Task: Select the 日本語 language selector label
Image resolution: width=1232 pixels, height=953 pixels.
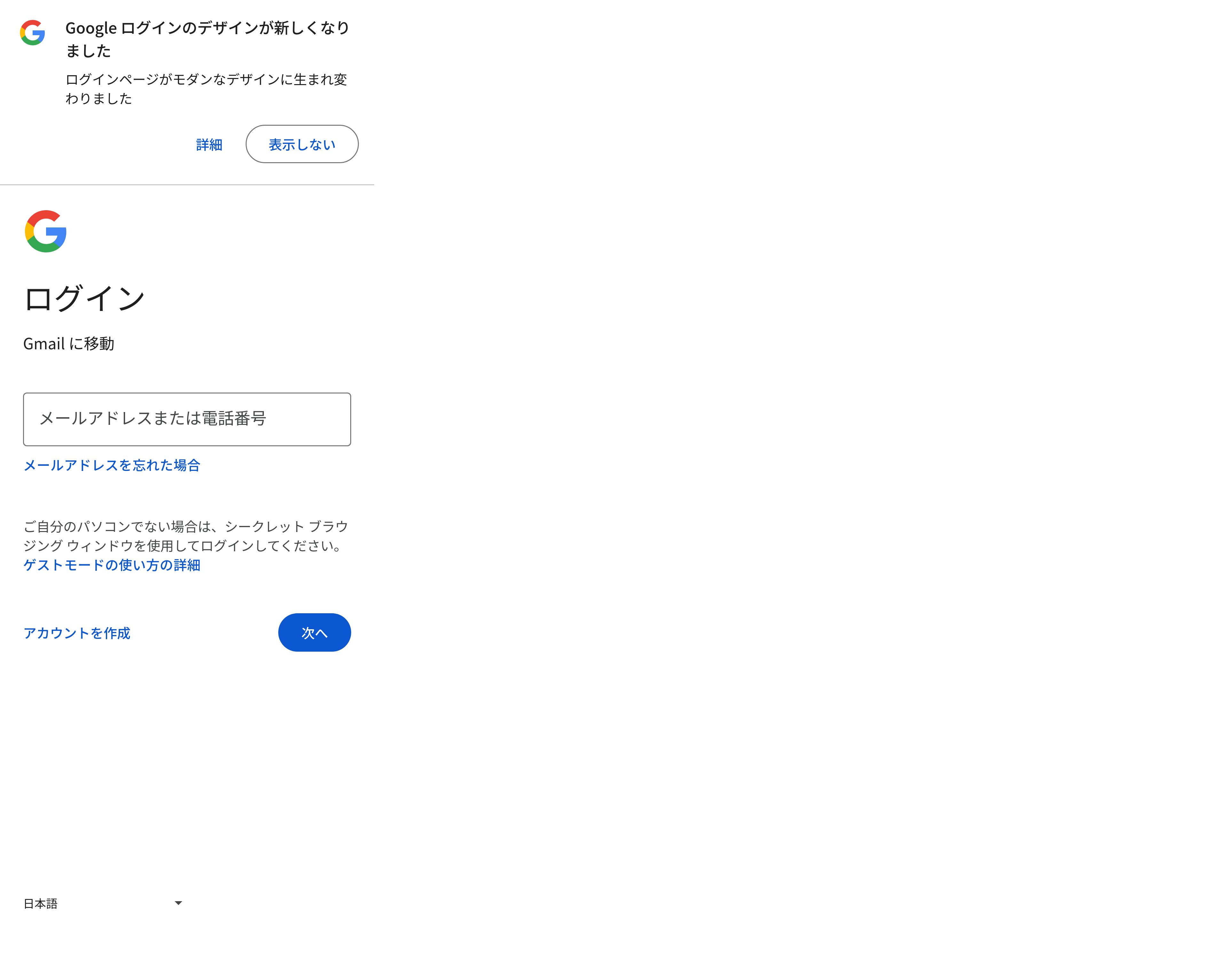Action: click(x=41, y=903)
